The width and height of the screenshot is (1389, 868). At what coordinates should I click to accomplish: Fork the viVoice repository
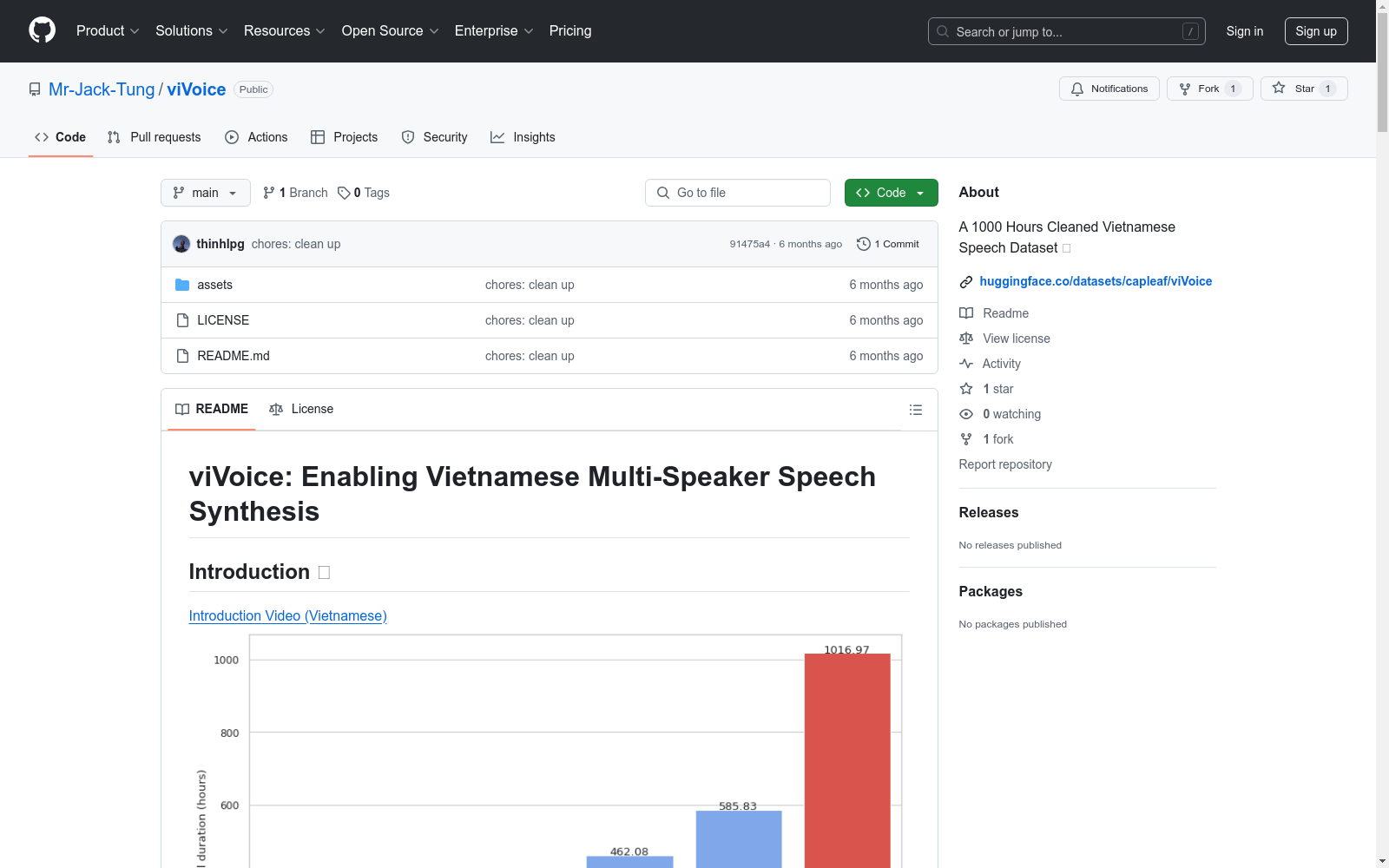pos(1210,89)
